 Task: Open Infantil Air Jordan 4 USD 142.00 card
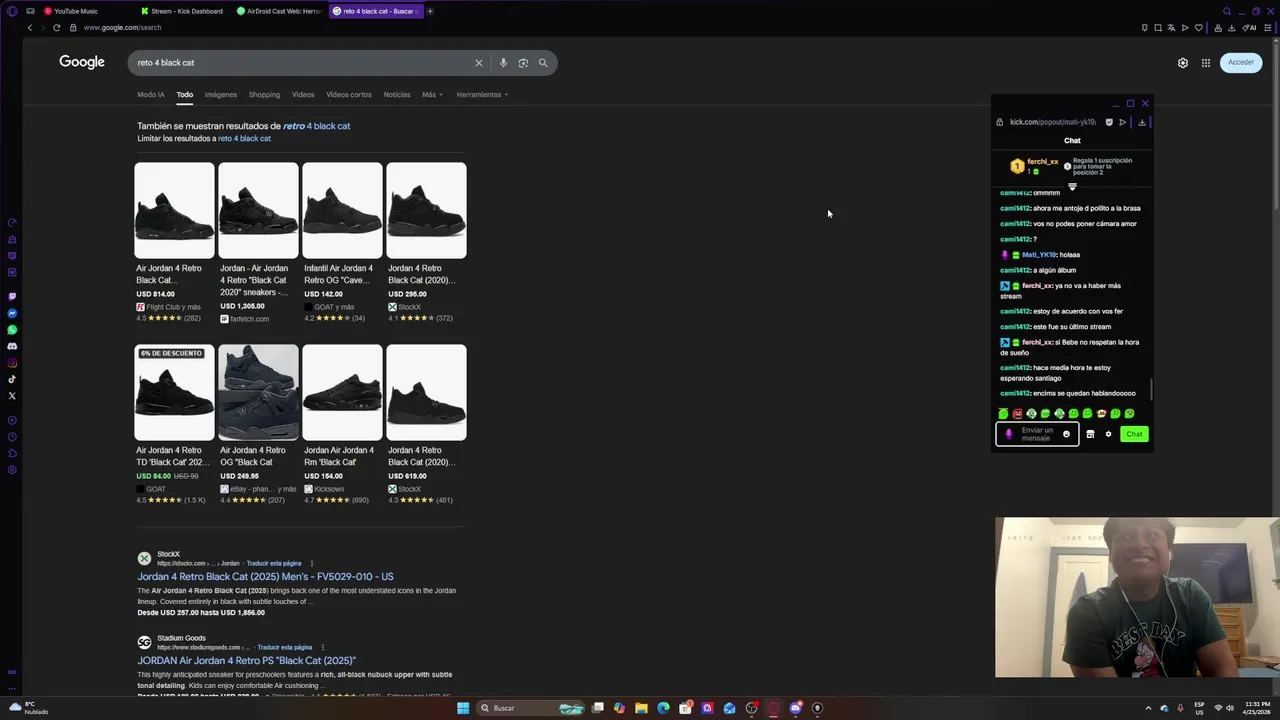click(x=342, y=243)
